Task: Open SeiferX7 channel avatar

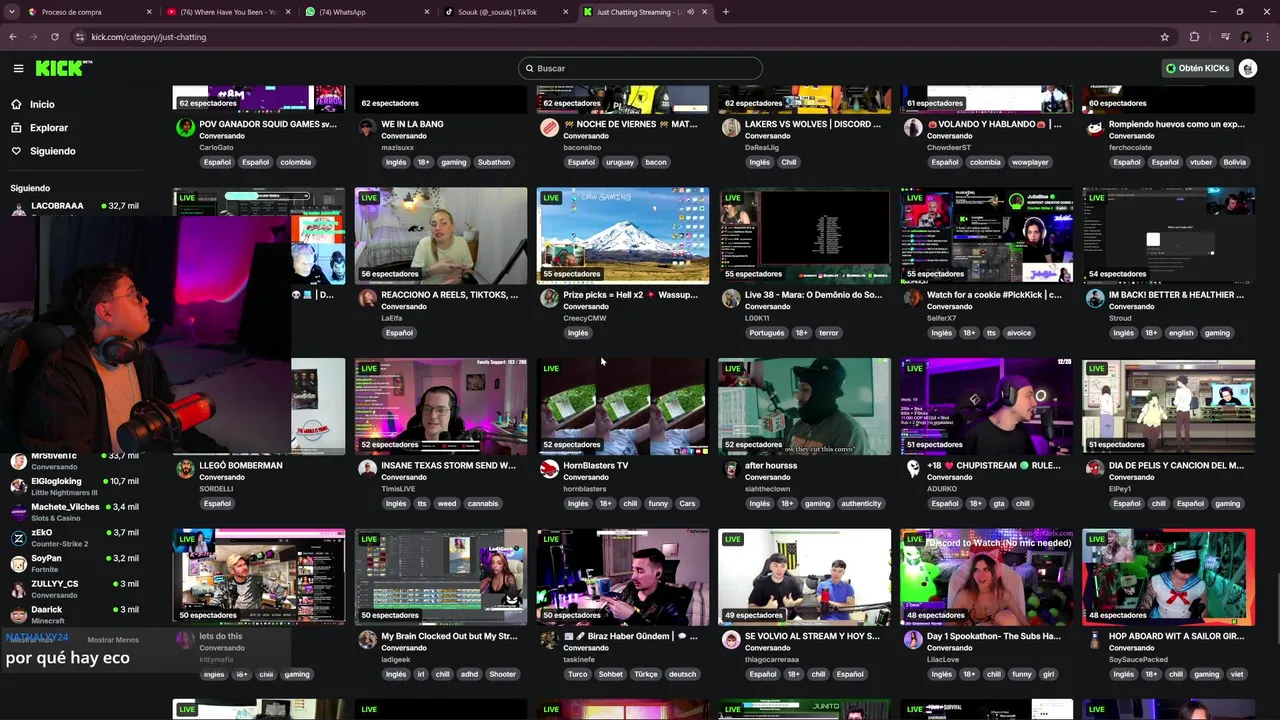Action: 913,298
